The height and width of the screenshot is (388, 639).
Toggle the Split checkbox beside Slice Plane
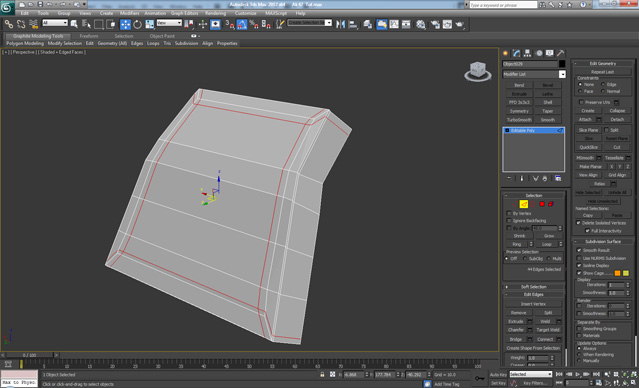tap(606, 130)
